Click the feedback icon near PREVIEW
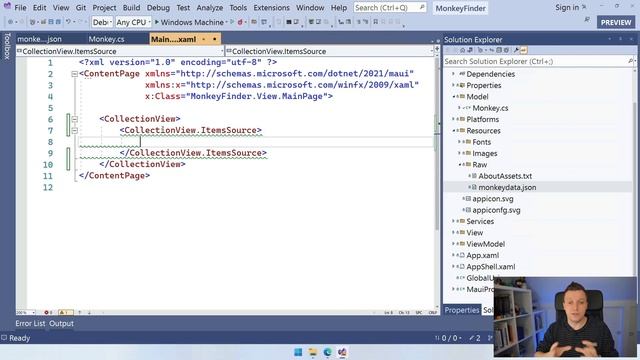The image size is (640, 360). 587,20
